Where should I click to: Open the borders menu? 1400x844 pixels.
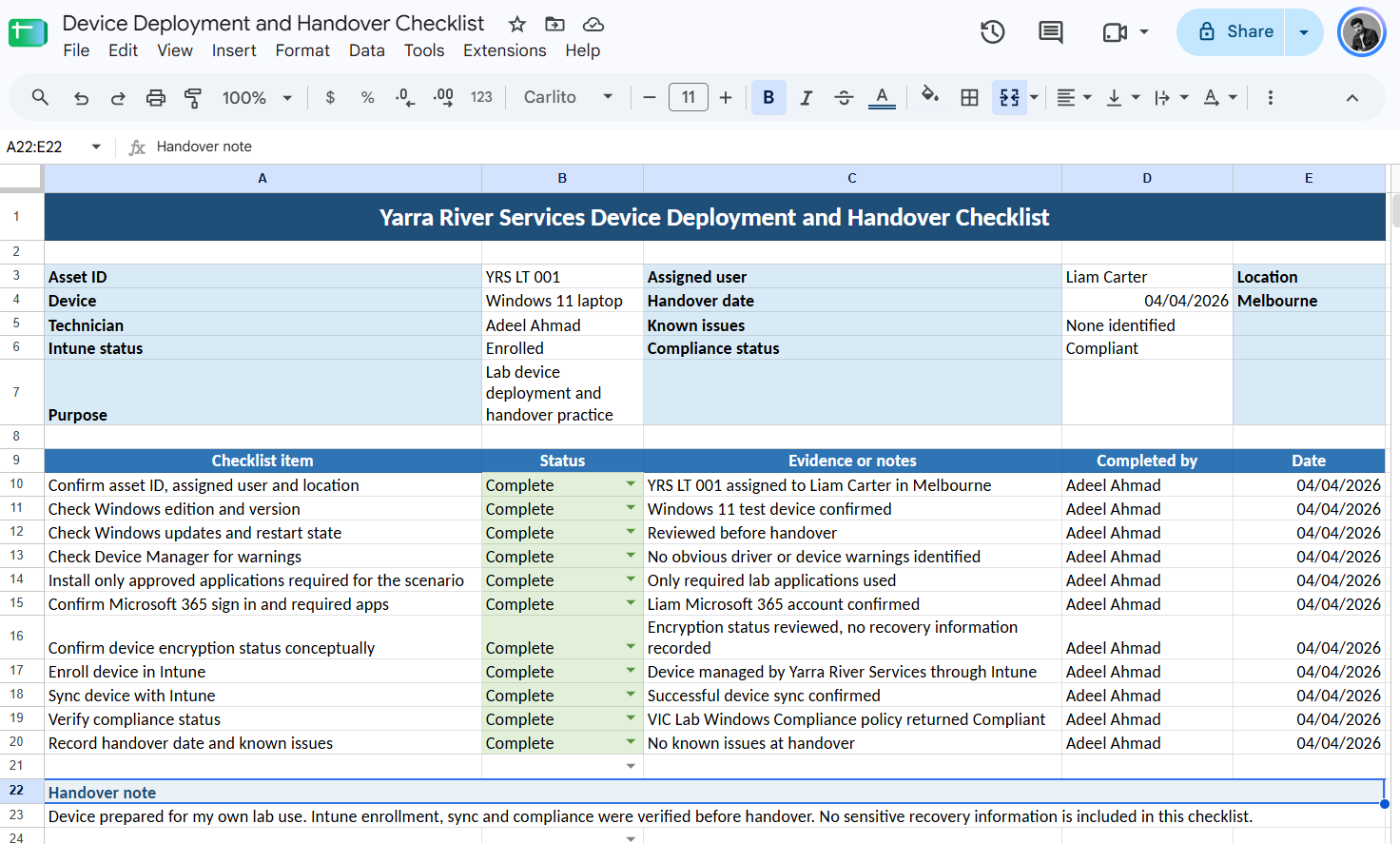[969, 97]
